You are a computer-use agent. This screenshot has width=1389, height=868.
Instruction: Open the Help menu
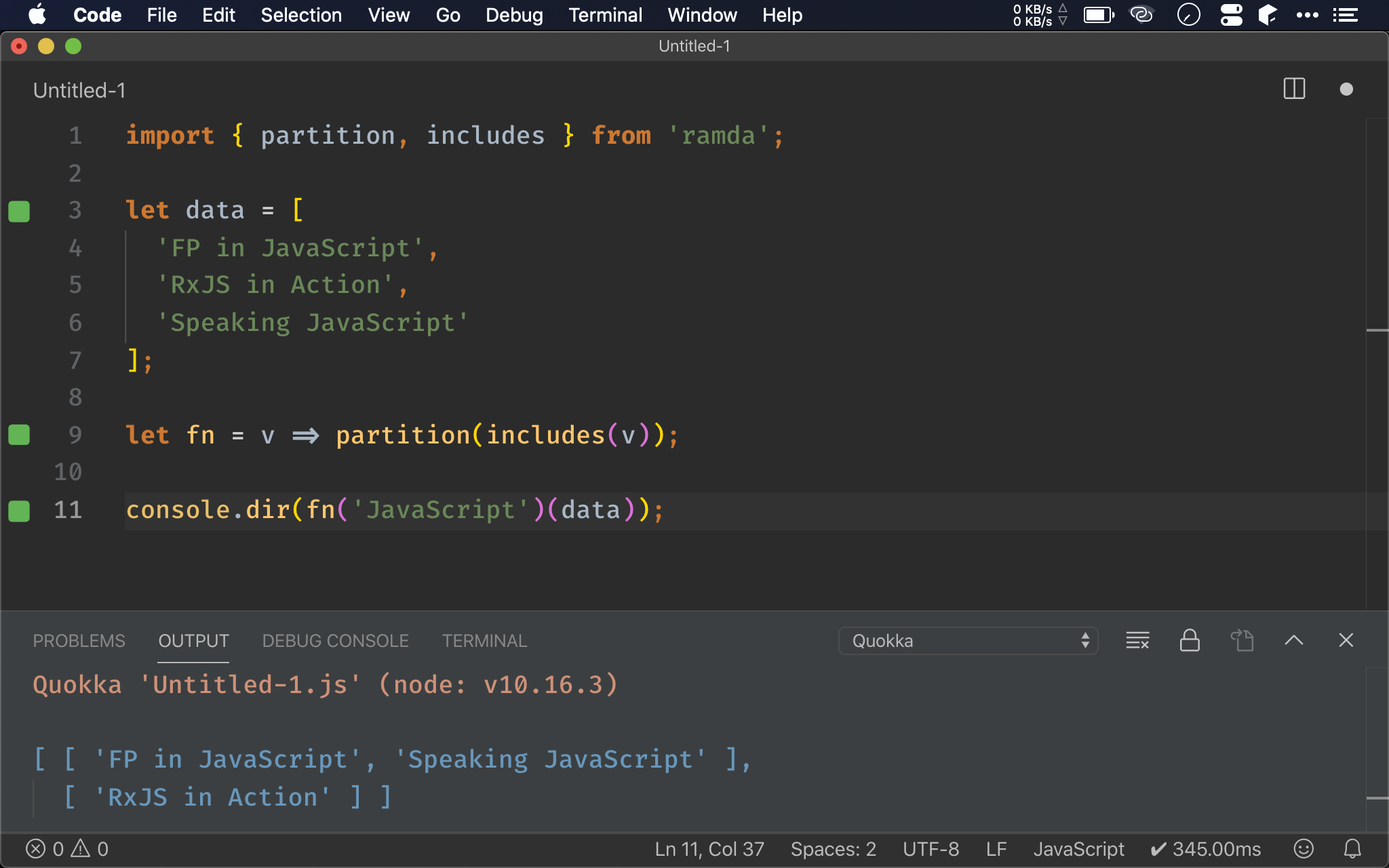(782, 15)
